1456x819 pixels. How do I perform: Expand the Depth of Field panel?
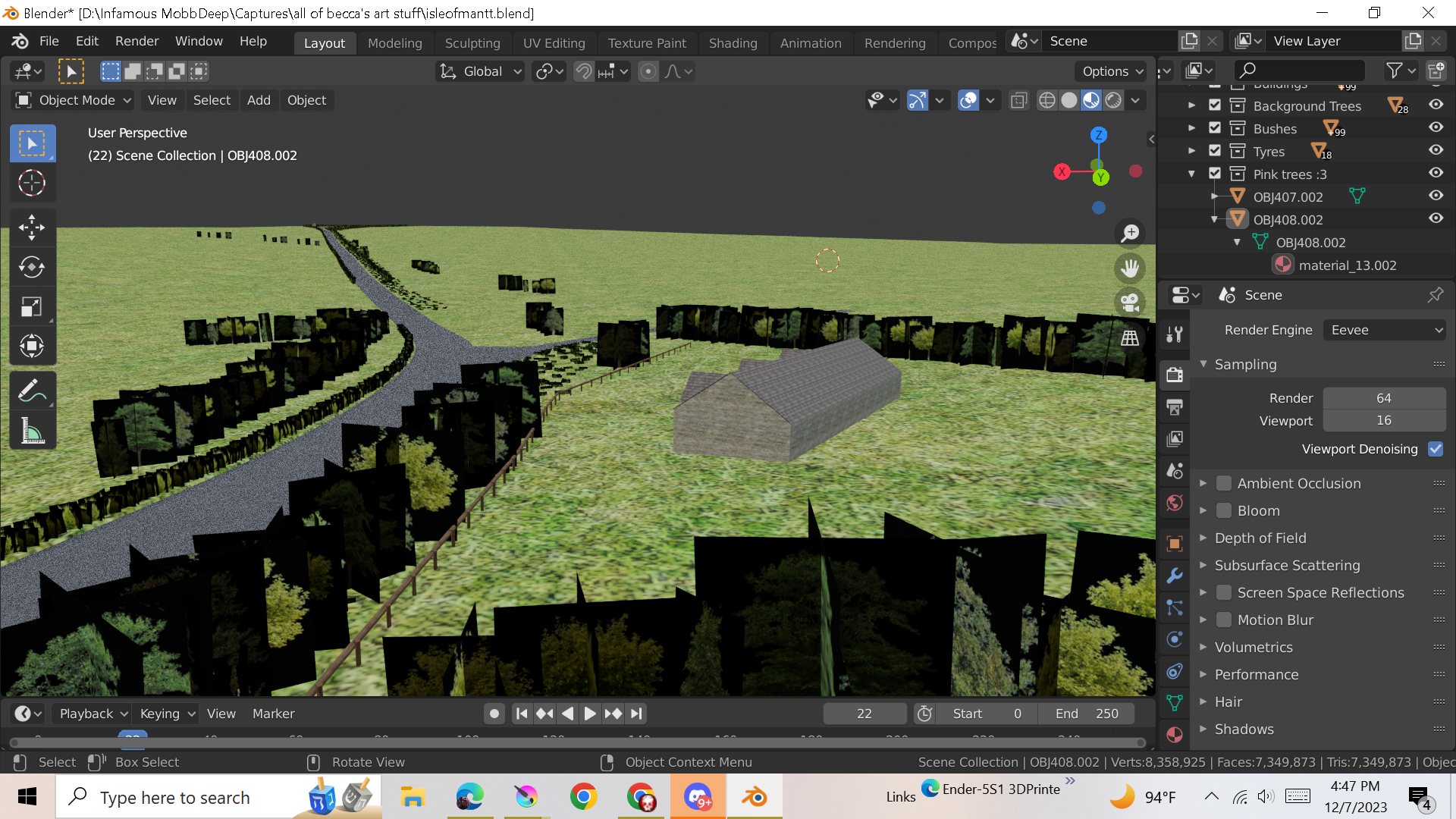pos(1260,538)
